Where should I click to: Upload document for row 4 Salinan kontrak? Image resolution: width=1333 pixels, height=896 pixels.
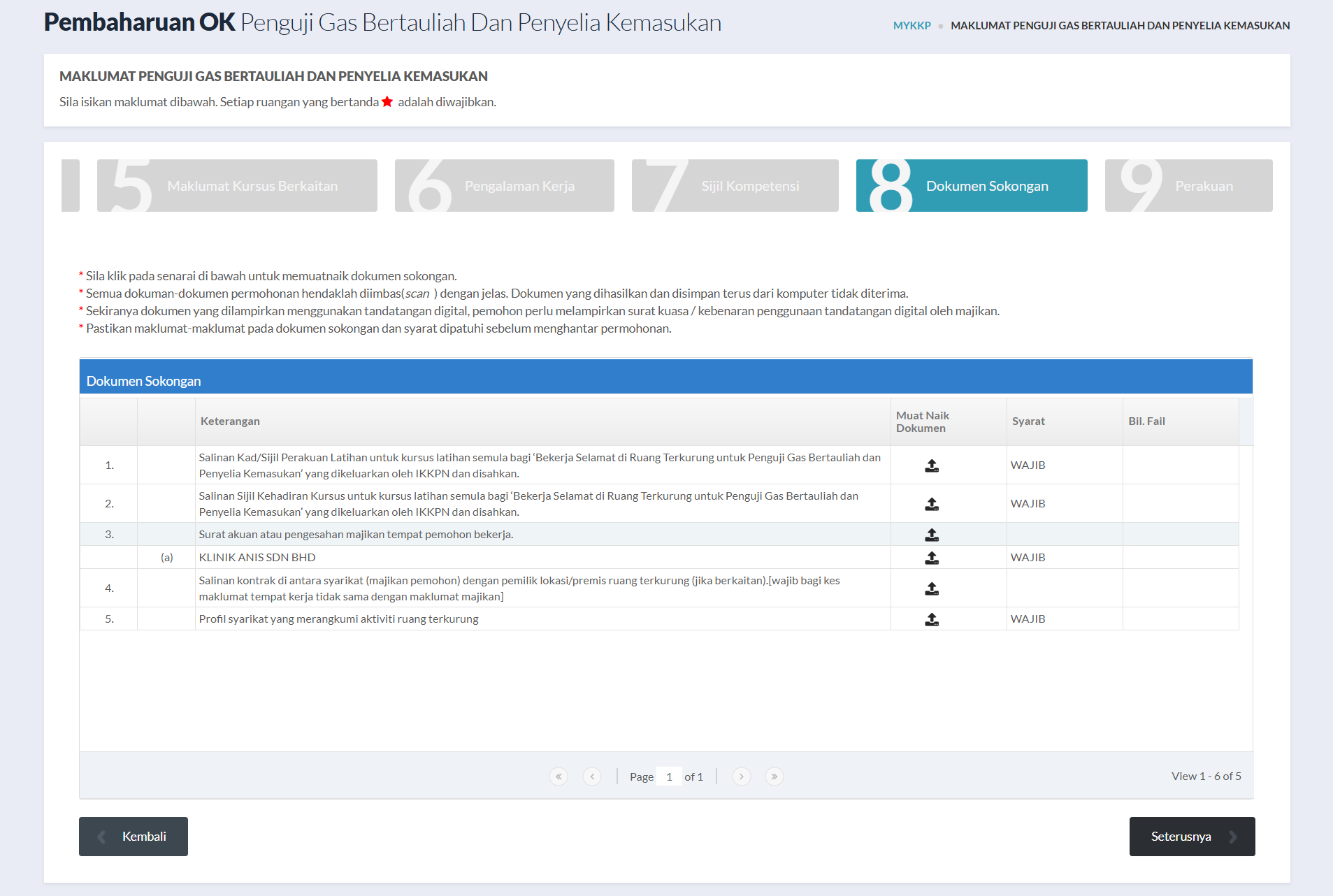931,588
